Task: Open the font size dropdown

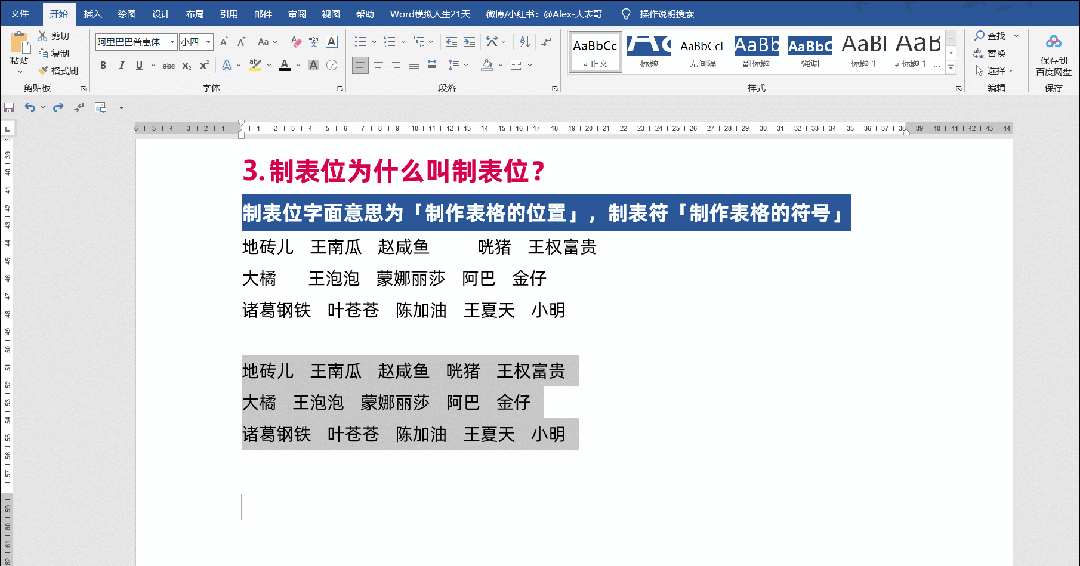Action: (x=208, y=42)
